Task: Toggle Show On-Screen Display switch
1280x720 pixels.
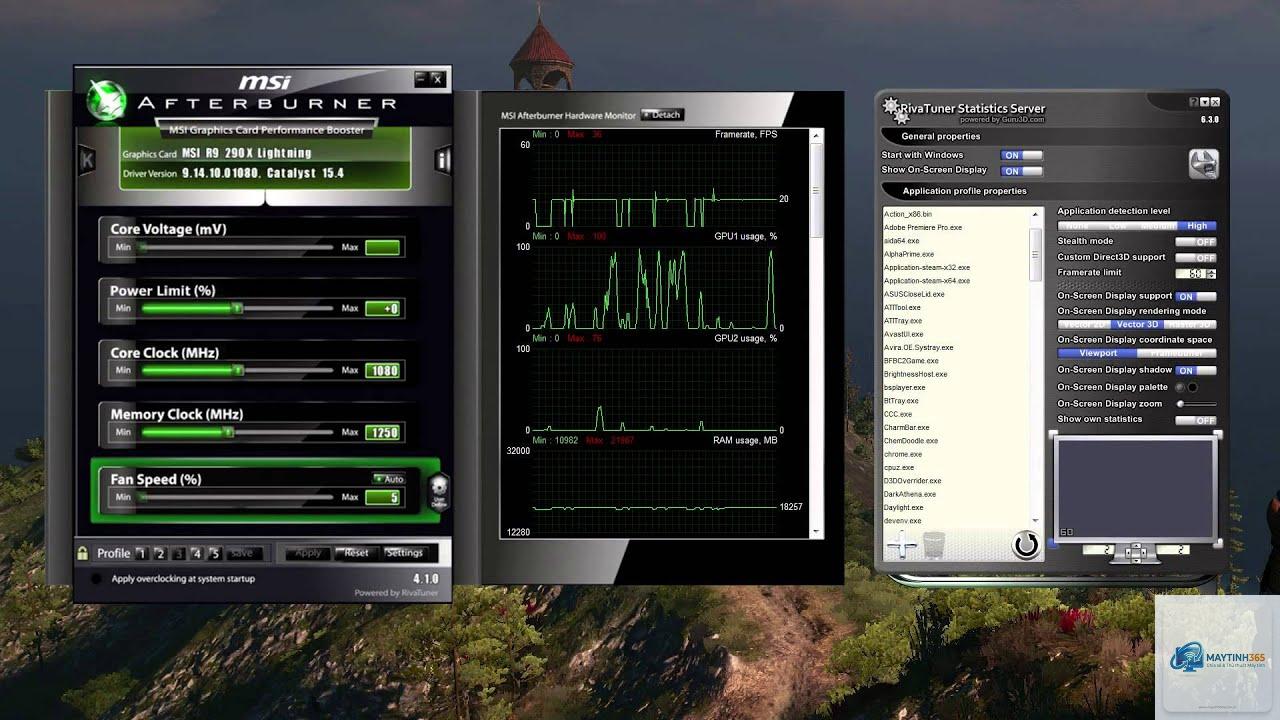Action: pyautogui.click(x=1021, y=171)
